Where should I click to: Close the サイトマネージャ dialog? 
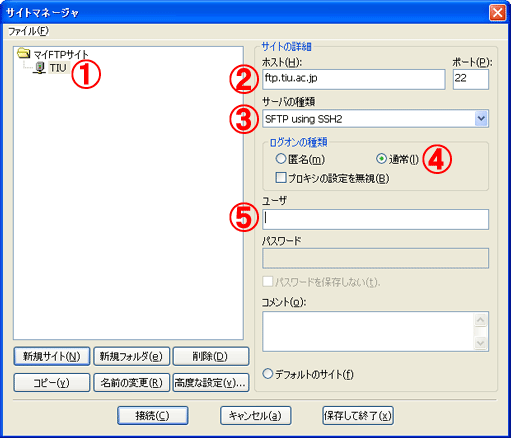[497, 13]
